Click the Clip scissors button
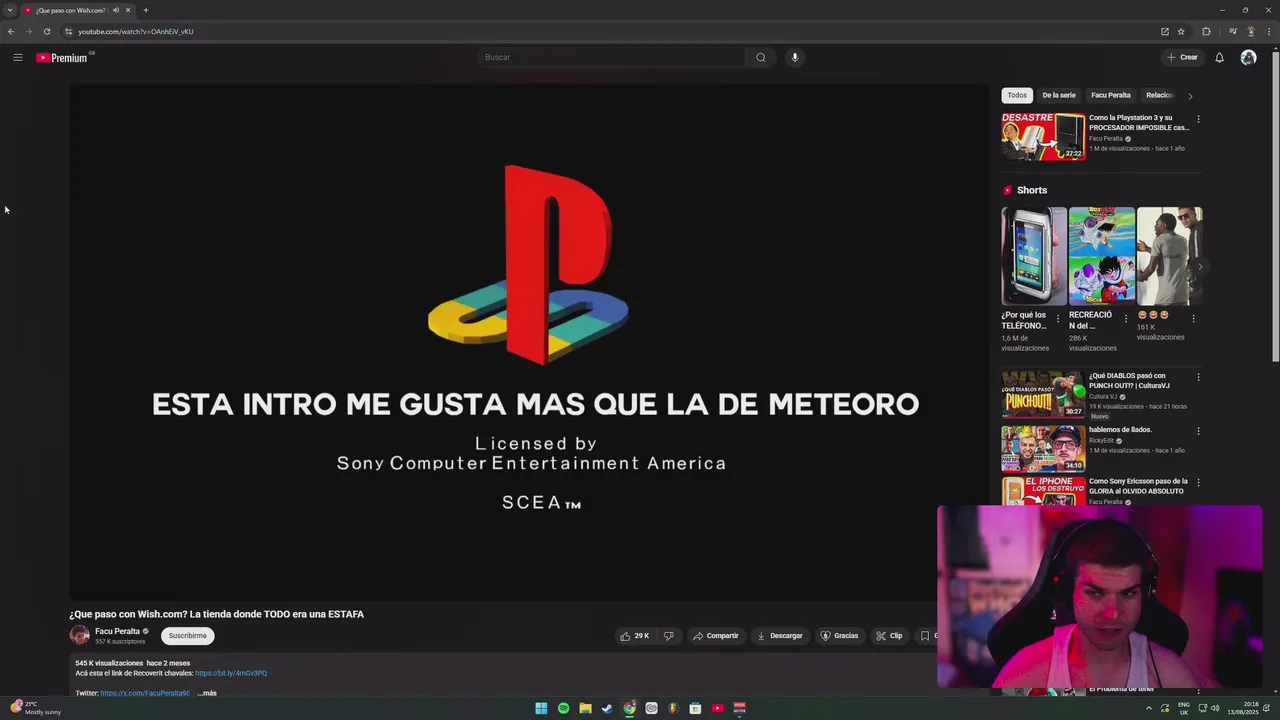 pos(889,636)
